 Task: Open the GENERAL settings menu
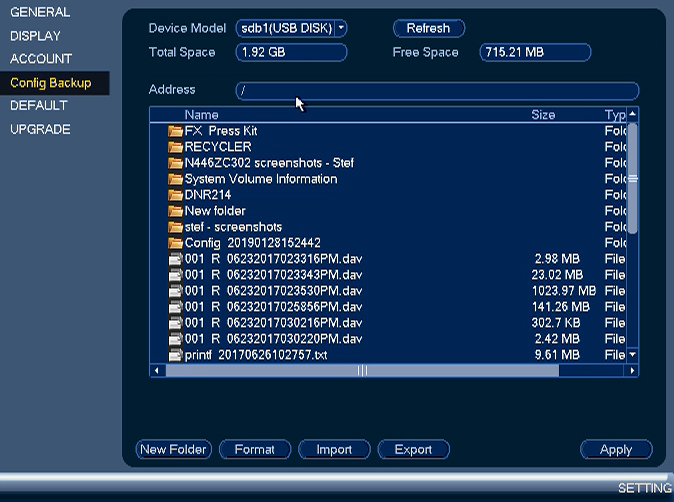pyautogui.click(x=40, y=12)
